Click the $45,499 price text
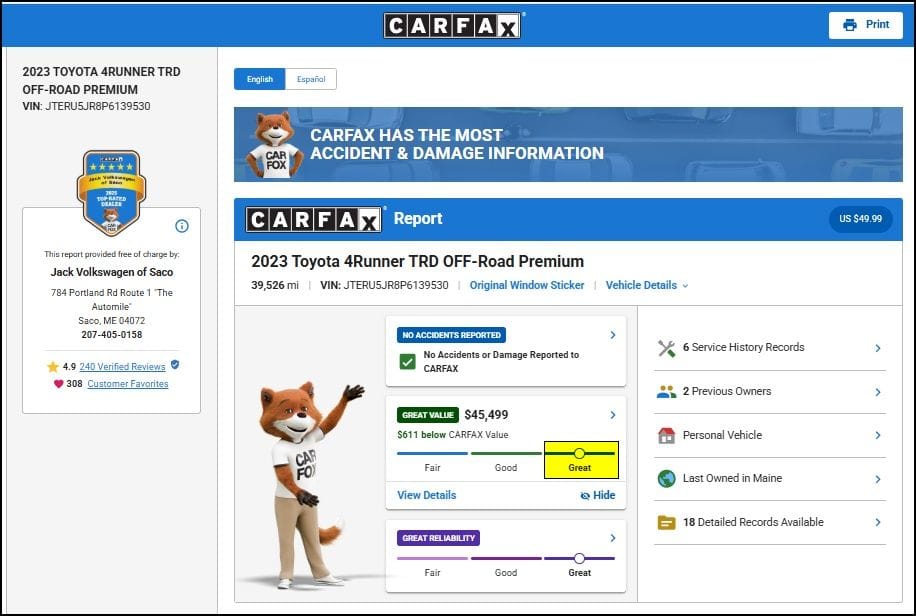Screen dimensions: 916x616 pos(486,415)
